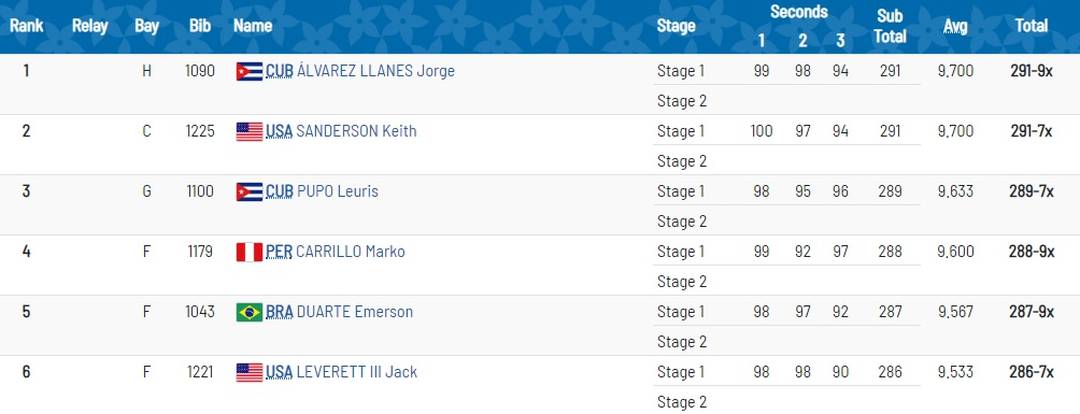Click the Brazil flag beside DUARTE Emerson
The image size is (1080, 414).
pyautogui.click(x=249, y=312)
